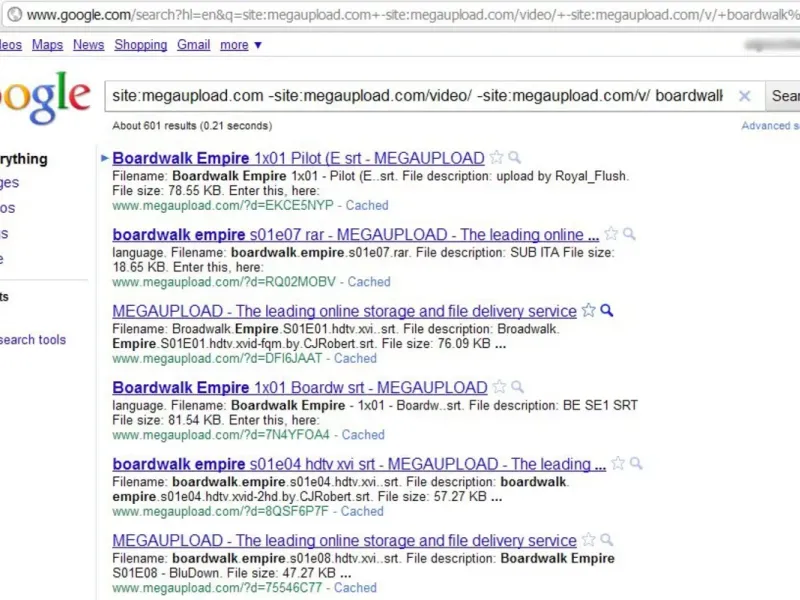Click magnifier beside Broadwalk.Empire.S01E01 result
The image size is (800, 600).
coord(607,310)
